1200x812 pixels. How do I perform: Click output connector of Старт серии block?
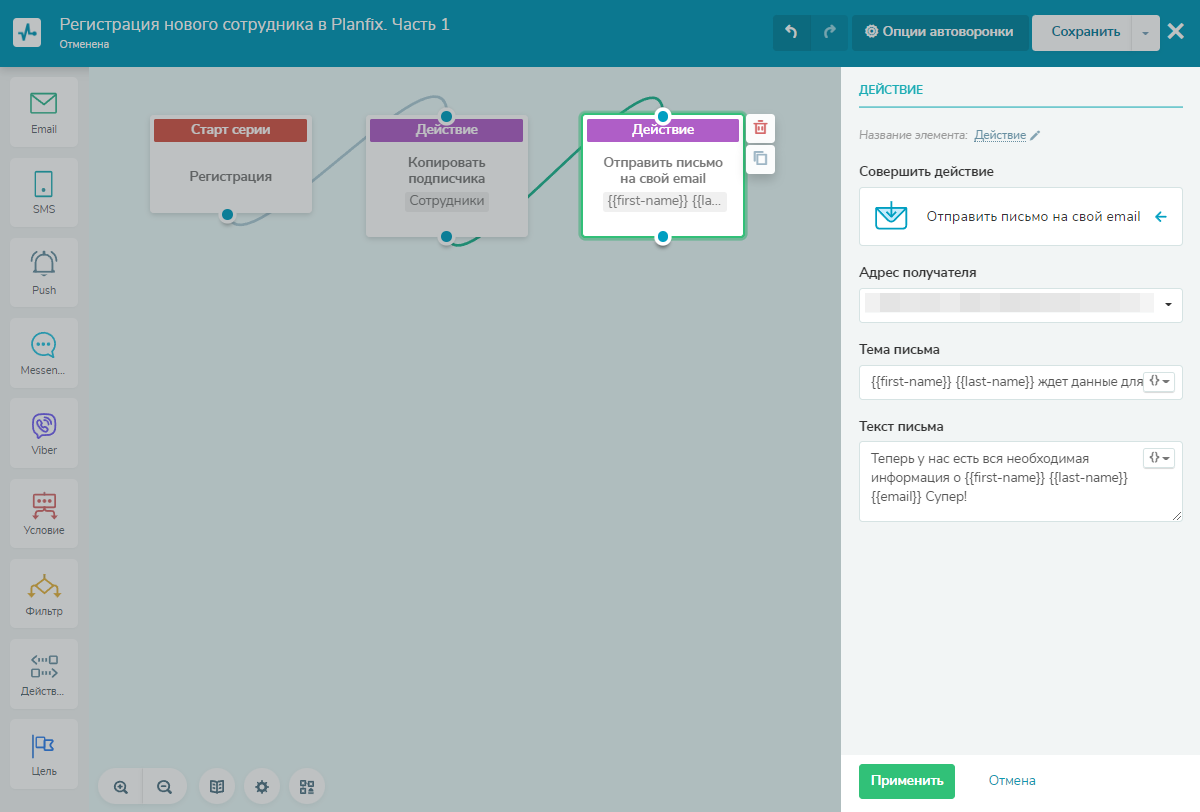coord(228,215)
